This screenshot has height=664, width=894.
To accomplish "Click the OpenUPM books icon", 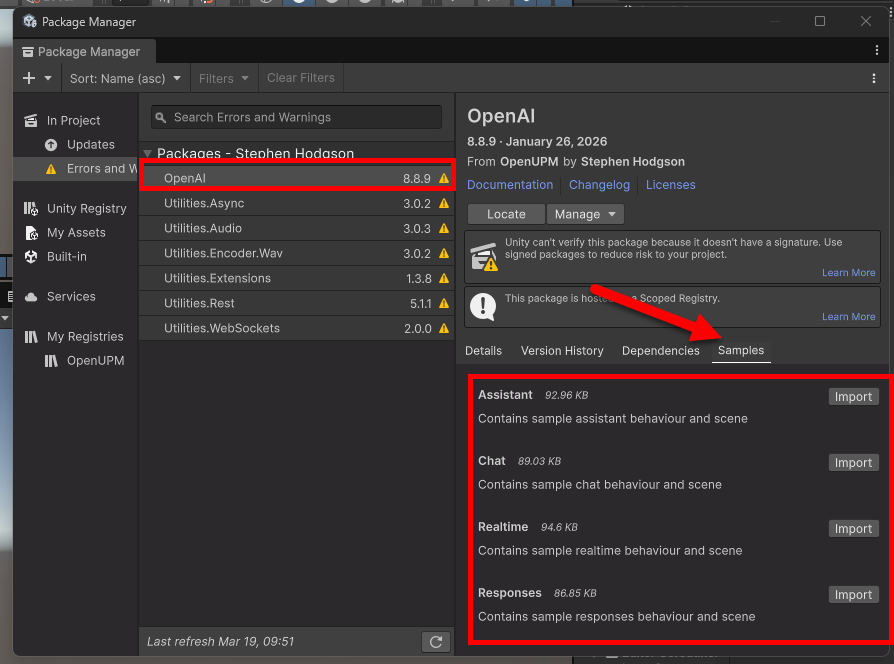I will [51, 361].
